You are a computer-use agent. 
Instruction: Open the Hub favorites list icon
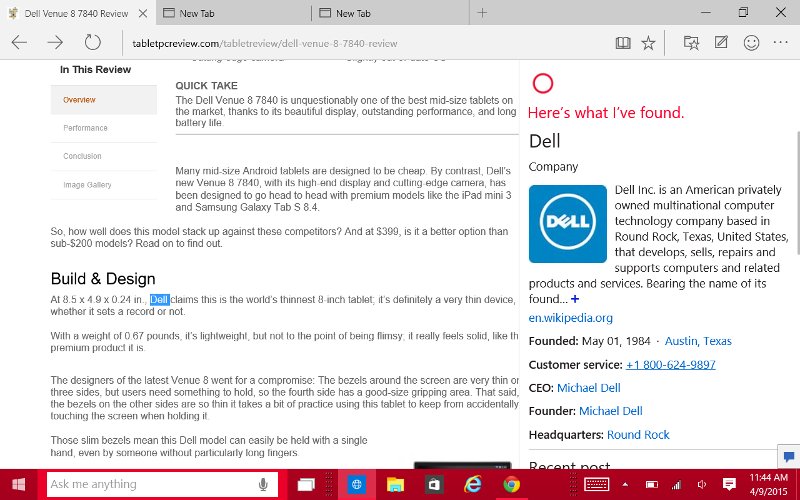coord(691,43)
